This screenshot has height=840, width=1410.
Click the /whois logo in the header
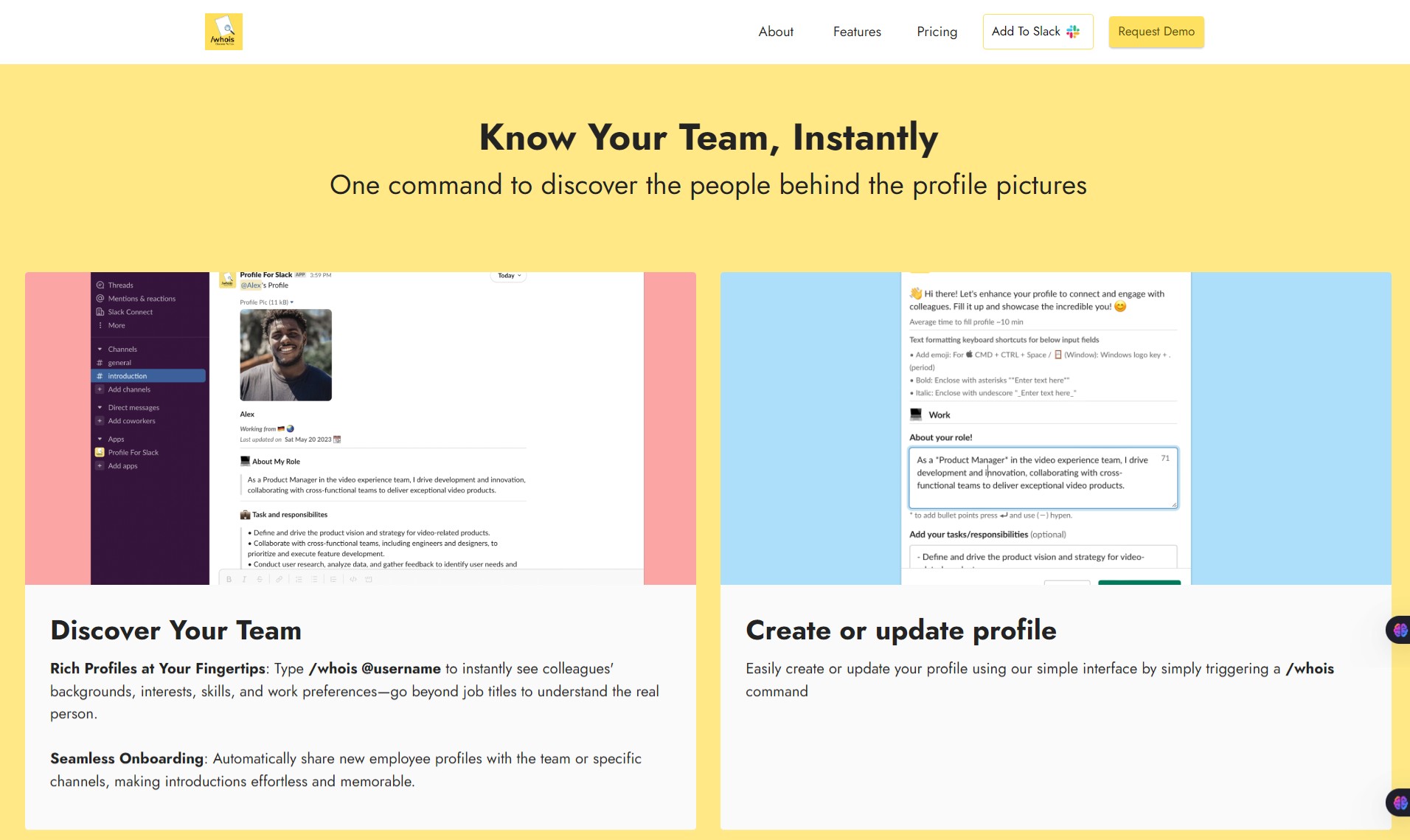pyautogui.click(x=223, y=31)
